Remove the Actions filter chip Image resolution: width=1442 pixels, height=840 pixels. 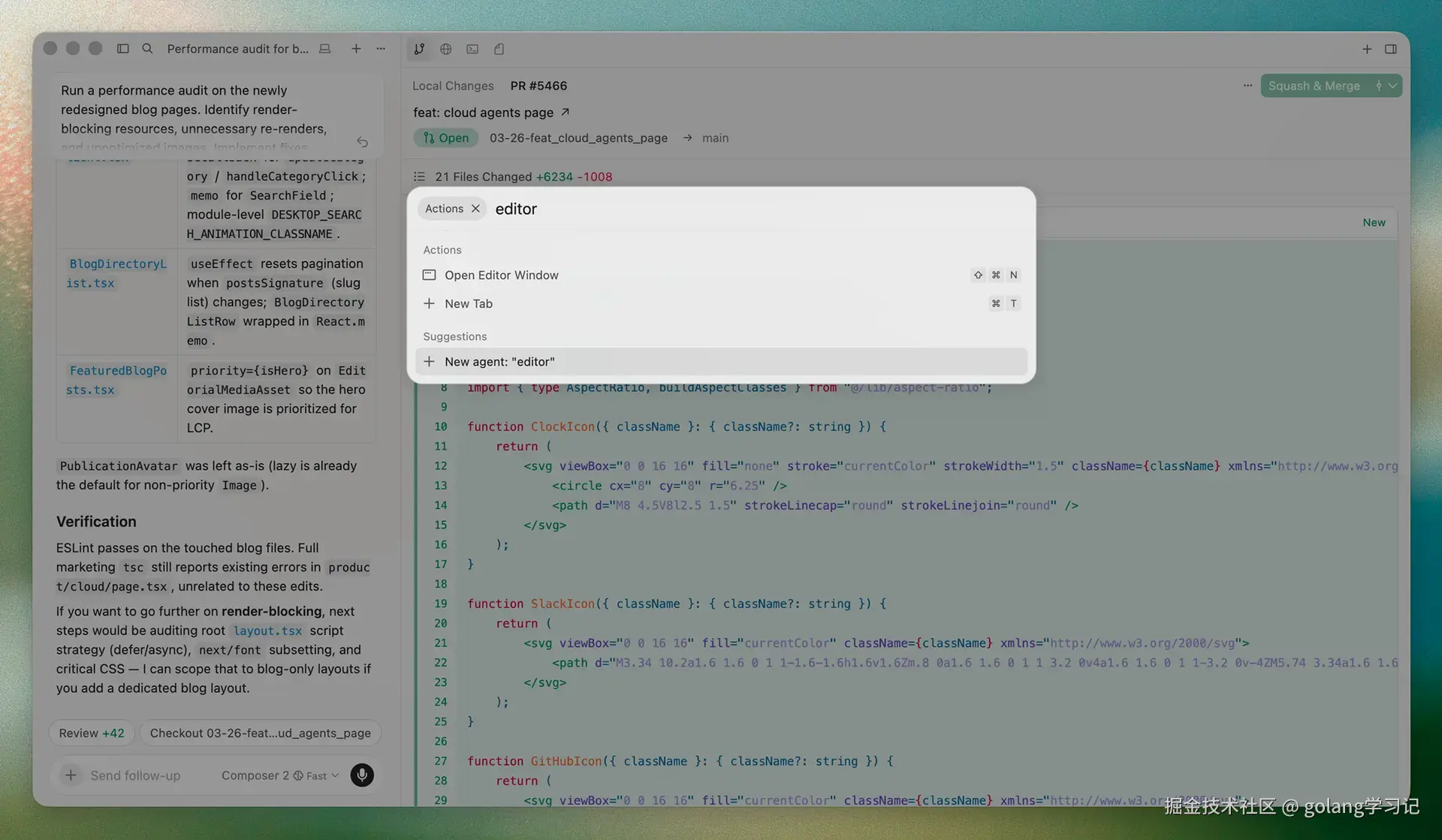coord(475,209)
